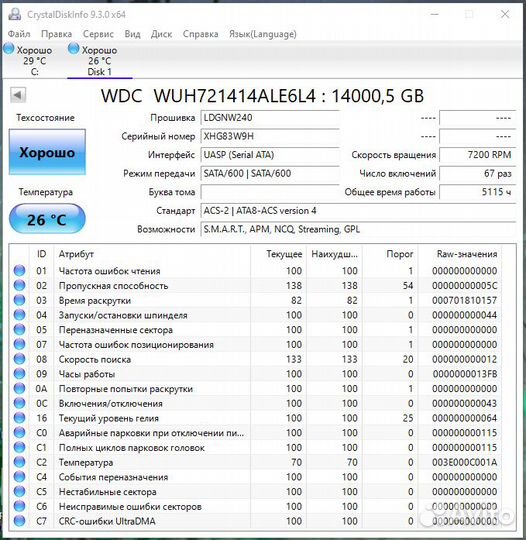
Task: Click the status icon of attribute C0
Action: (20, 433)
